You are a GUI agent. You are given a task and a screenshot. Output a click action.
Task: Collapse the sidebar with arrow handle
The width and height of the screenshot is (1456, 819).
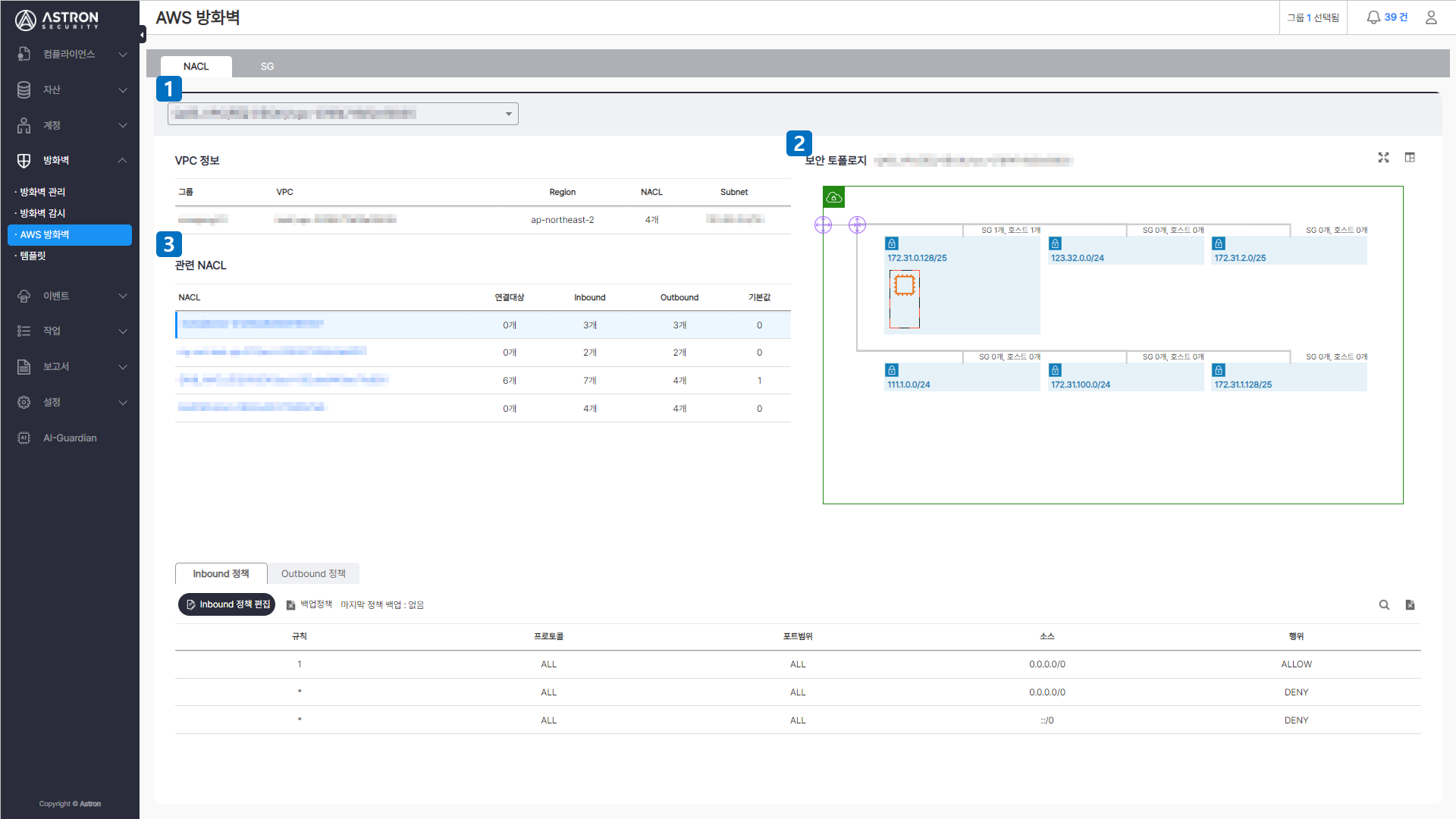coord(143,34)
